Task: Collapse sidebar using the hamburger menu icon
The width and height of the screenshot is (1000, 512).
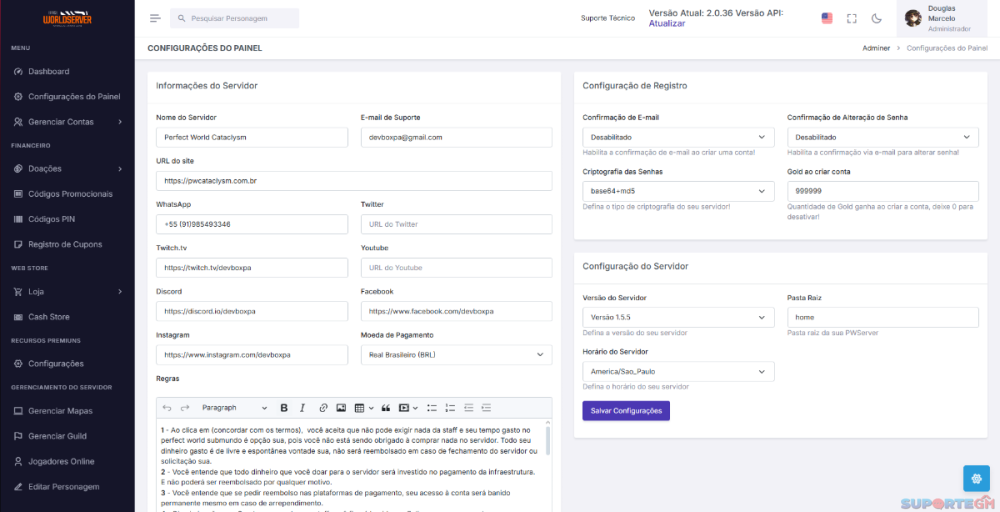Action: (x=155, y=18)
